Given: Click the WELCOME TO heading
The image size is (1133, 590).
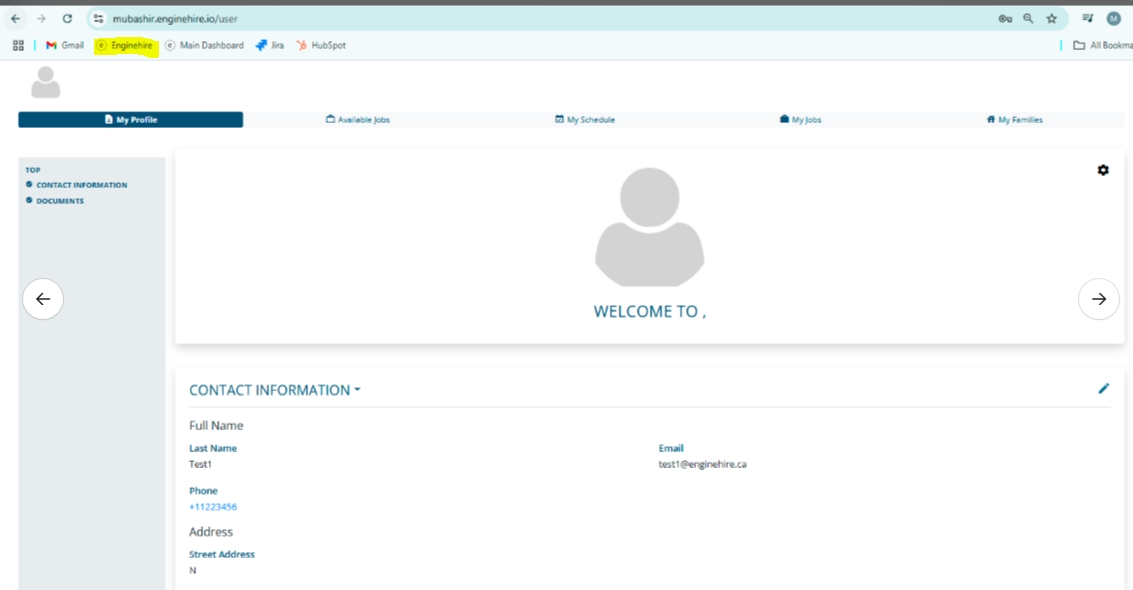Looking at the screenshot, I should [x=649, y=312].
